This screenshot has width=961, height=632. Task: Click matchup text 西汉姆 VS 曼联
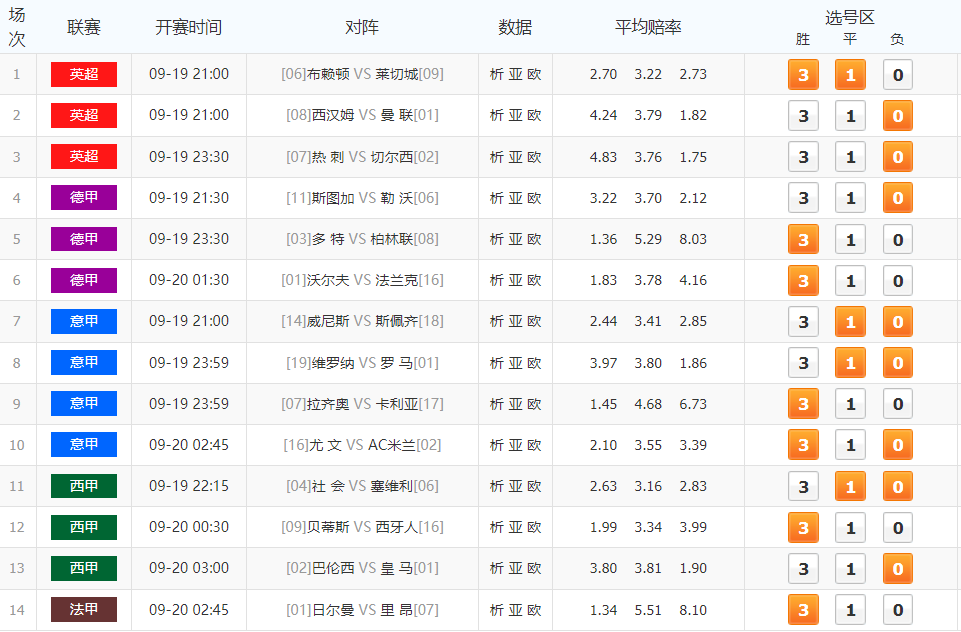tap(362, 115)
